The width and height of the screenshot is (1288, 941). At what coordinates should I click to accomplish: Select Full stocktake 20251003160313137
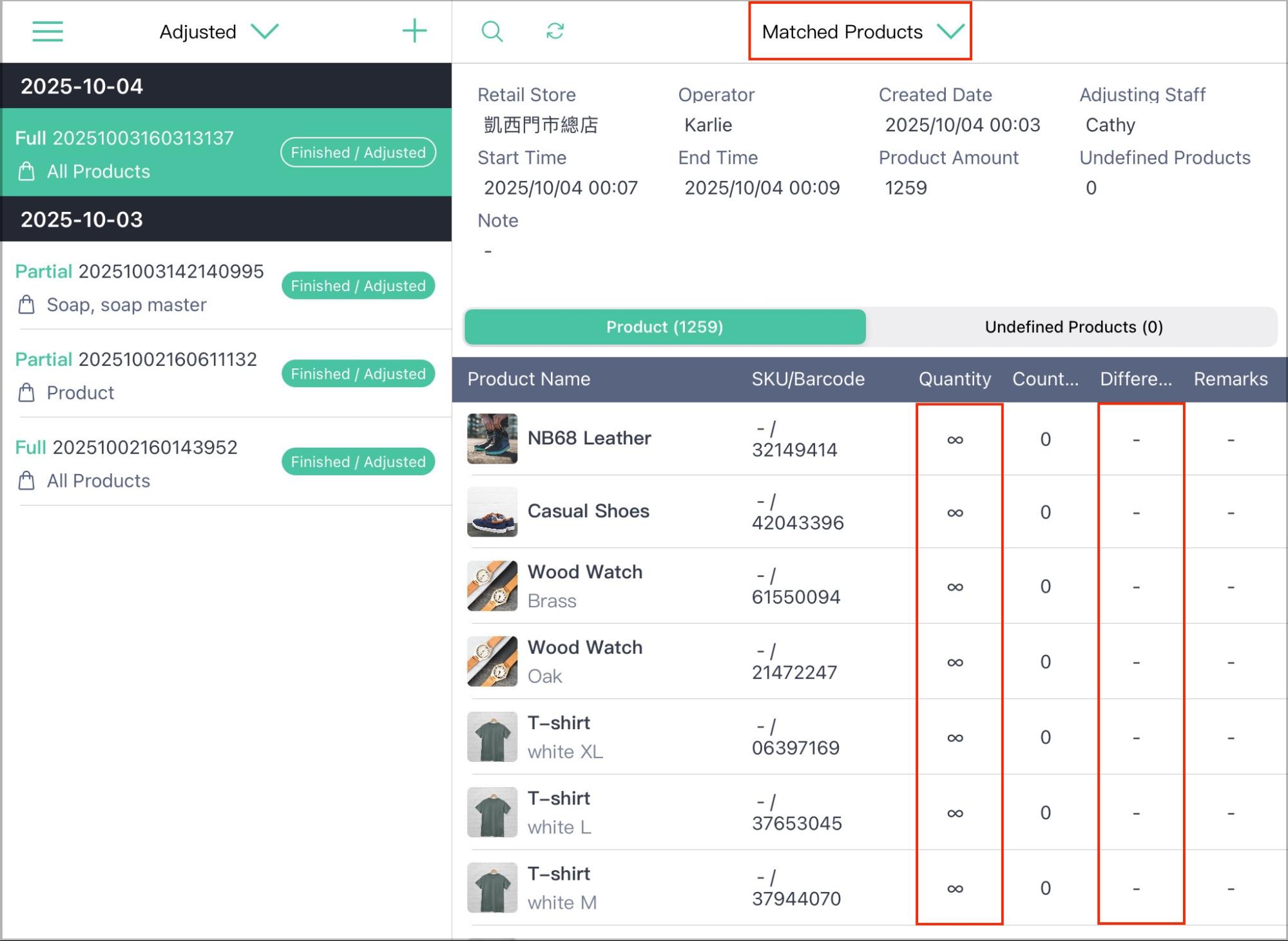226,153
